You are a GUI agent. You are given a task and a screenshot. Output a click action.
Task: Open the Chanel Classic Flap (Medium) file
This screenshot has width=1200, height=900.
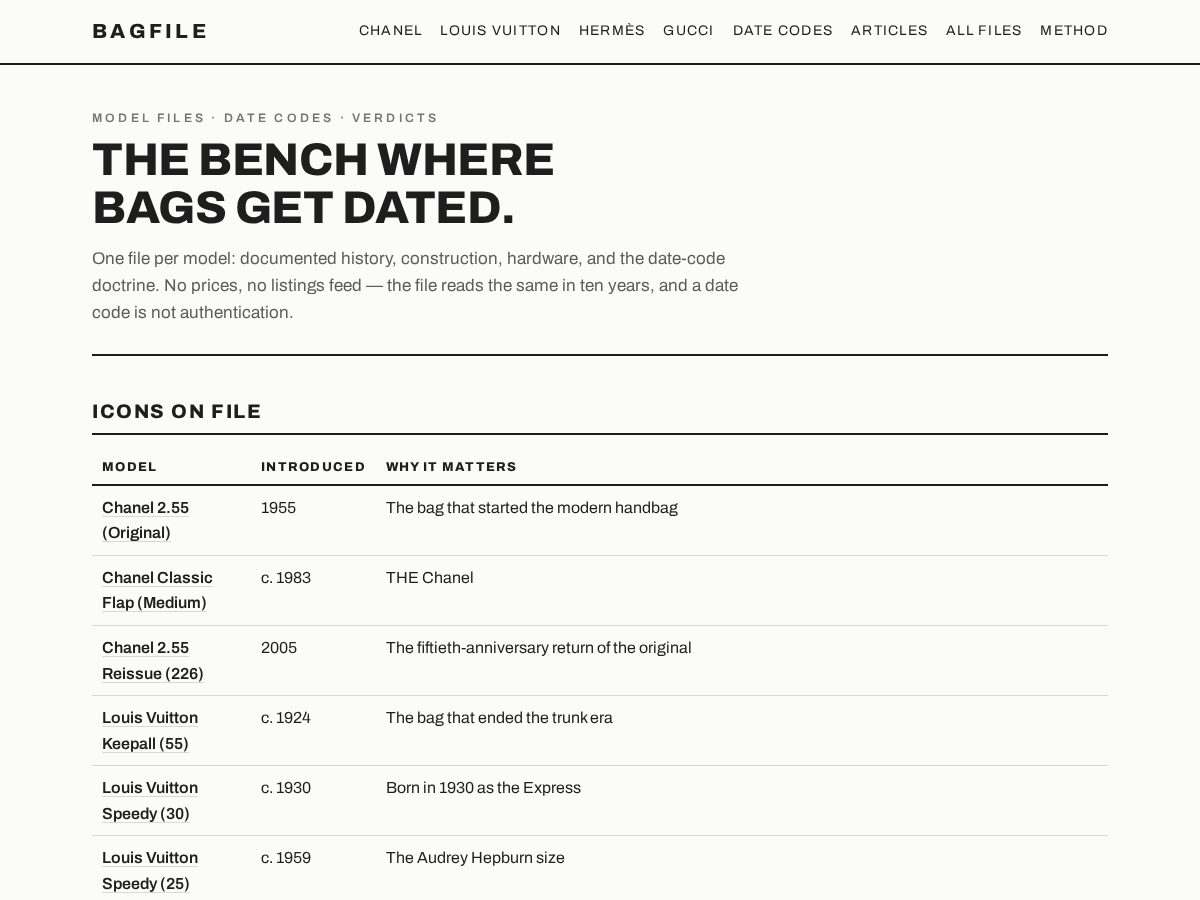point(157,590)
